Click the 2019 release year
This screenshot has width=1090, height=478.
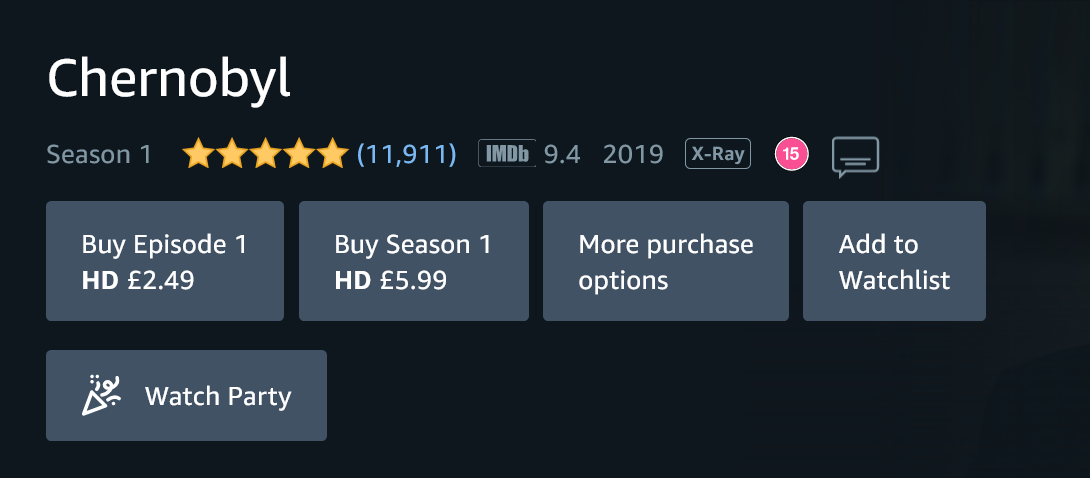tap(633, 154)
